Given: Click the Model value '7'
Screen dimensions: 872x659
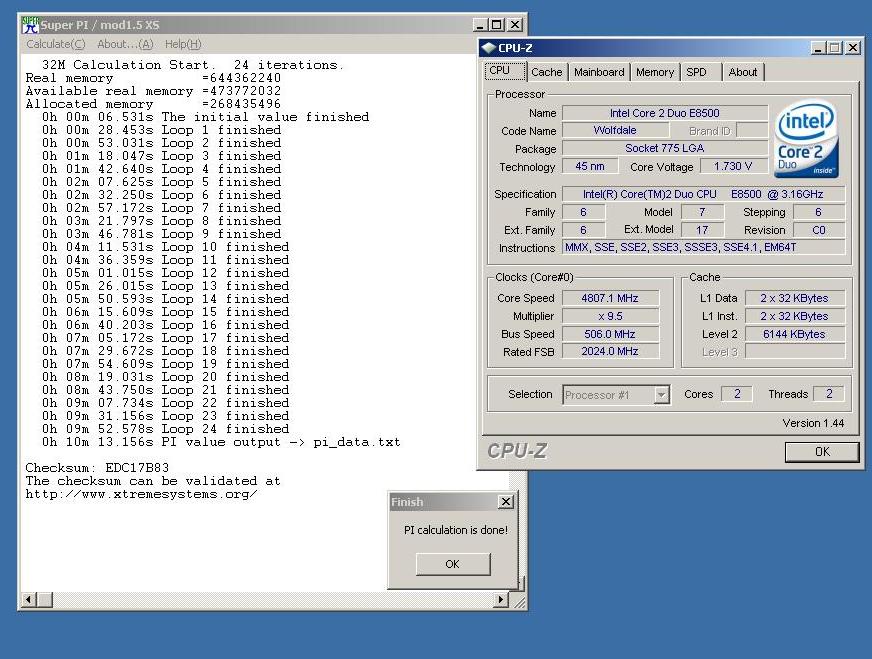Looking at the screenshot, I should 702,212.
